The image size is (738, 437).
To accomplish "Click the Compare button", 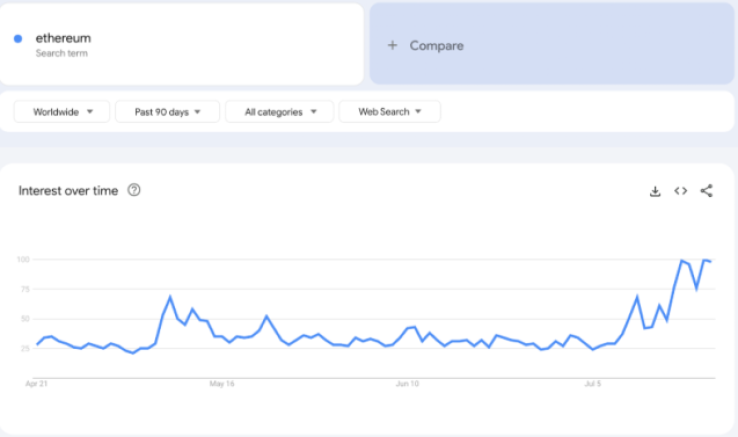I will (x=437, y=45).
